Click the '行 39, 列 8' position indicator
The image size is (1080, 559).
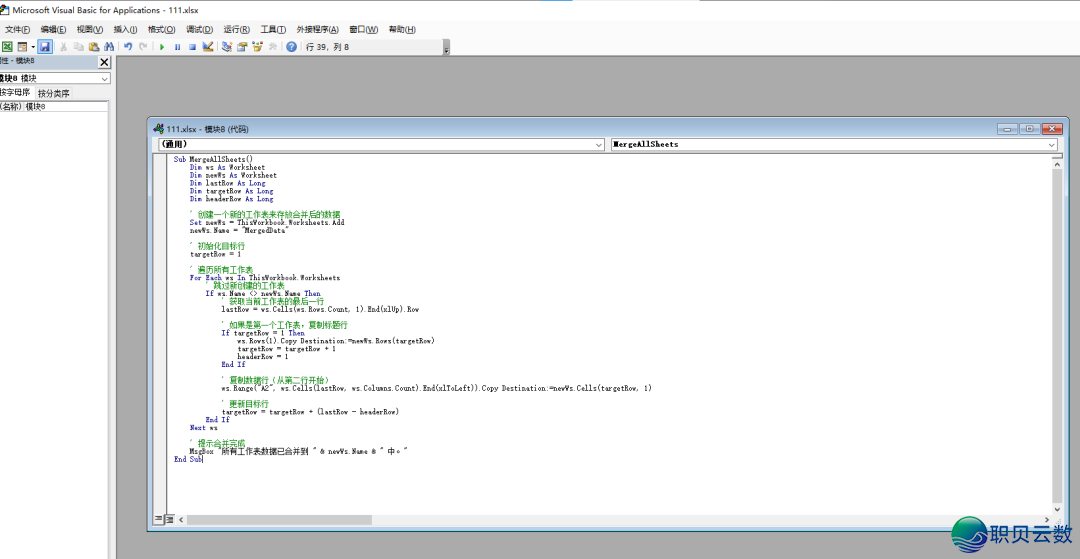327,47
